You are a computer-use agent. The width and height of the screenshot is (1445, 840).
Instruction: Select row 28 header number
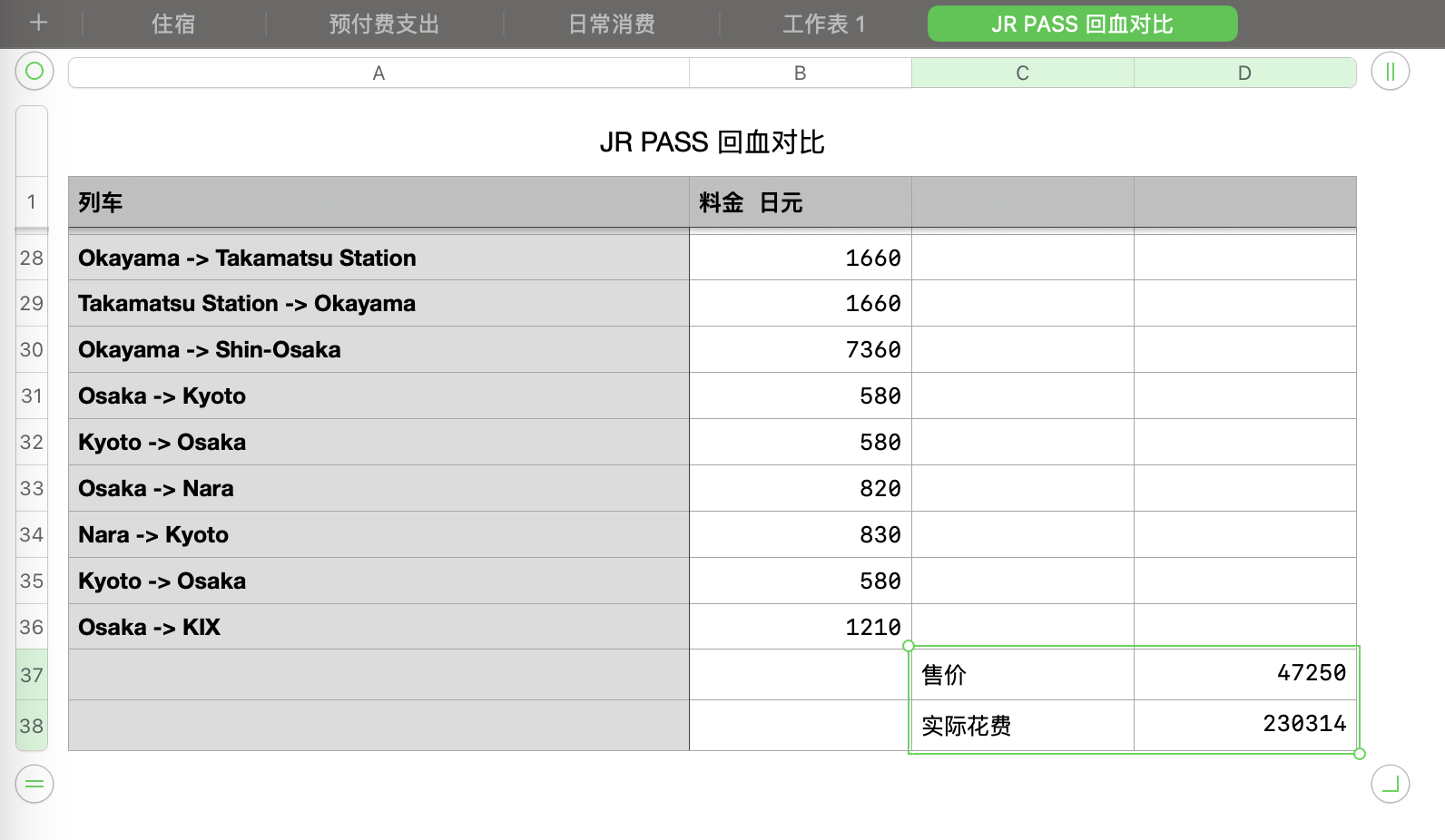pyautogui.click(x=32, y=258)
